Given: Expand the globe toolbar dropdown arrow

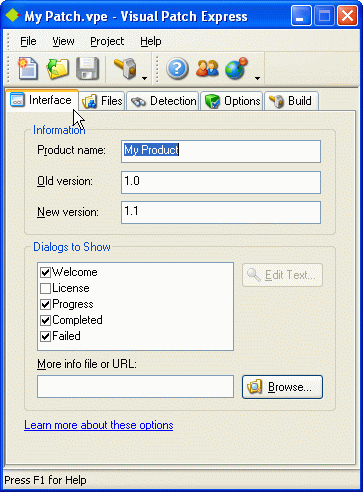Looking at the screenshot, I should tap(257, 78).
